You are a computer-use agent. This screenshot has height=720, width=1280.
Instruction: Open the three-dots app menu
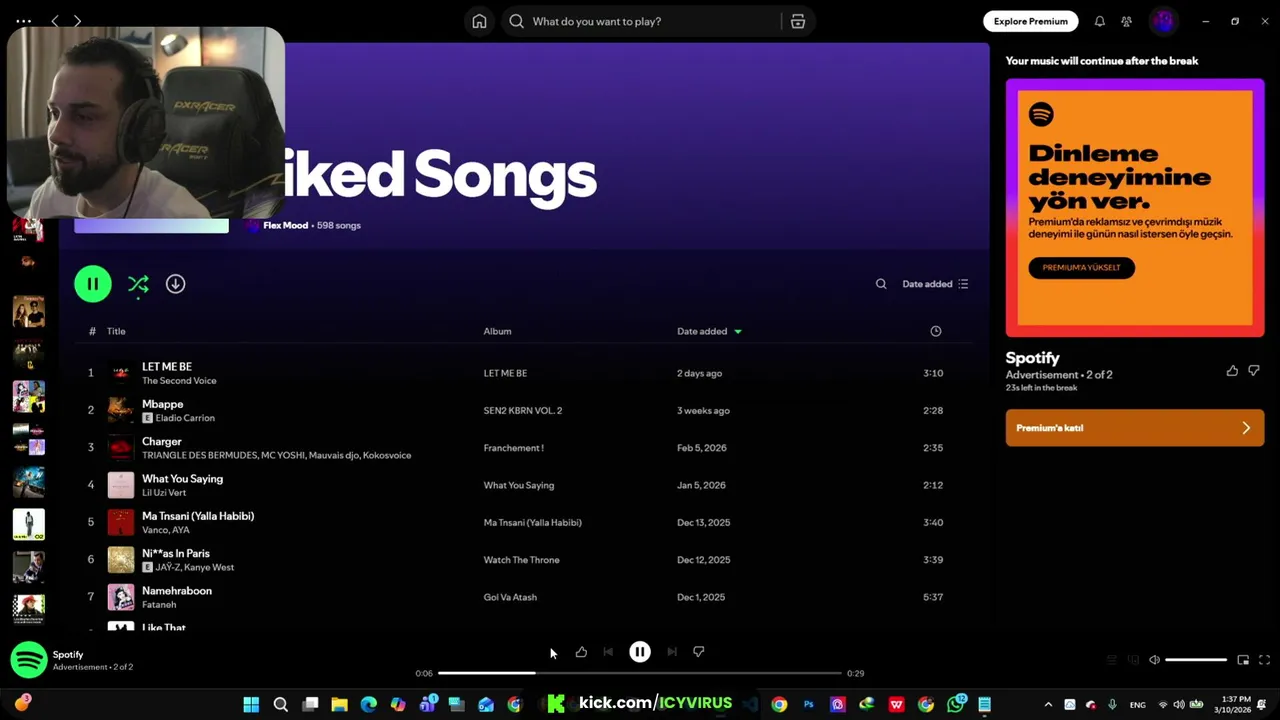click(24, 21)
